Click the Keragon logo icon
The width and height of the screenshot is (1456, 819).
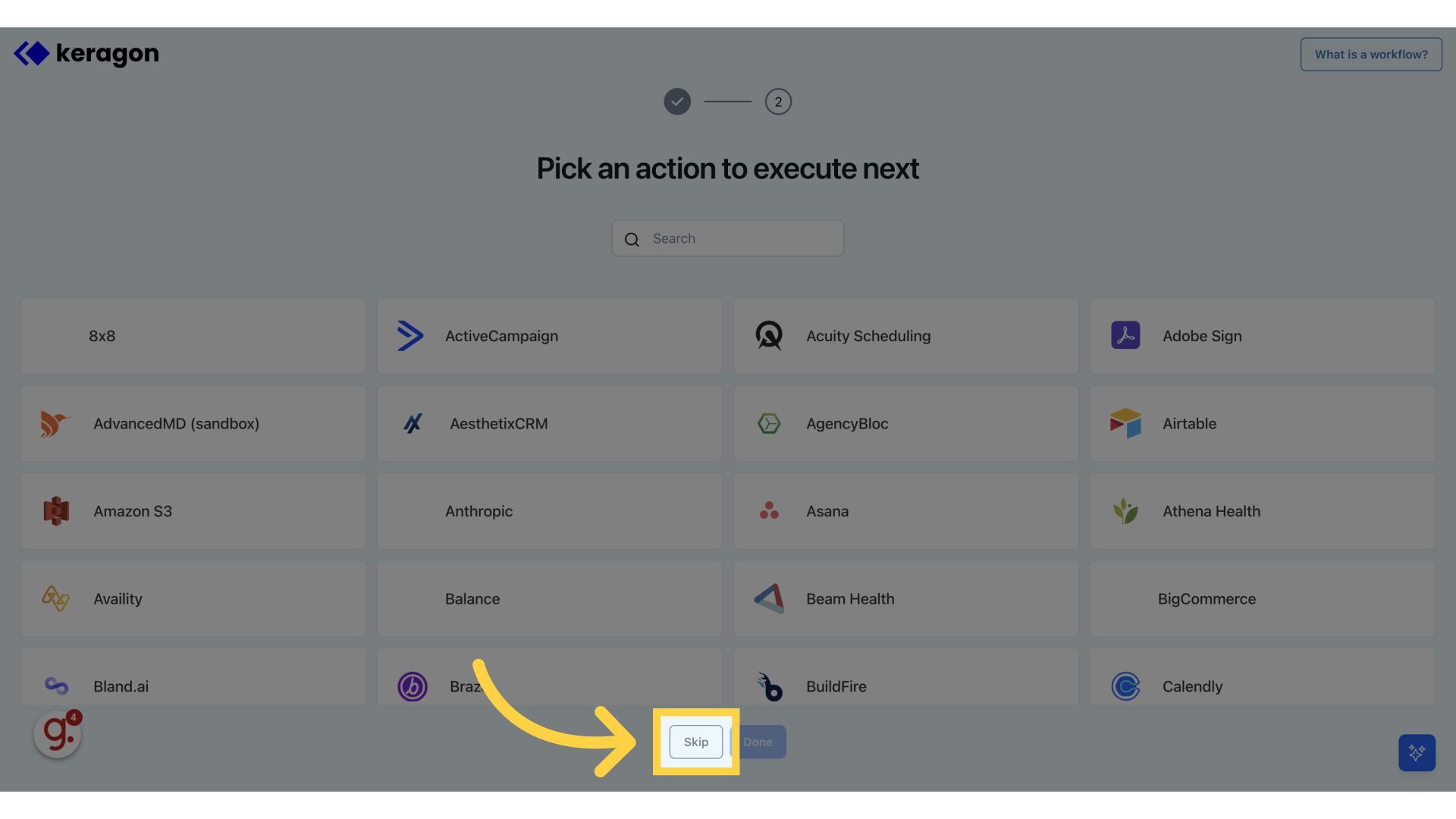tap(31, 54)
